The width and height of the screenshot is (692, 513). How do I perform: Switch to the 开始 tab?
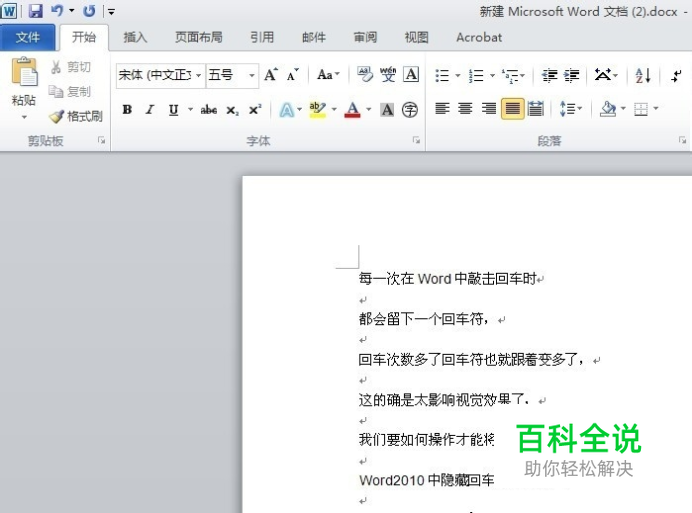click(84, 38)
